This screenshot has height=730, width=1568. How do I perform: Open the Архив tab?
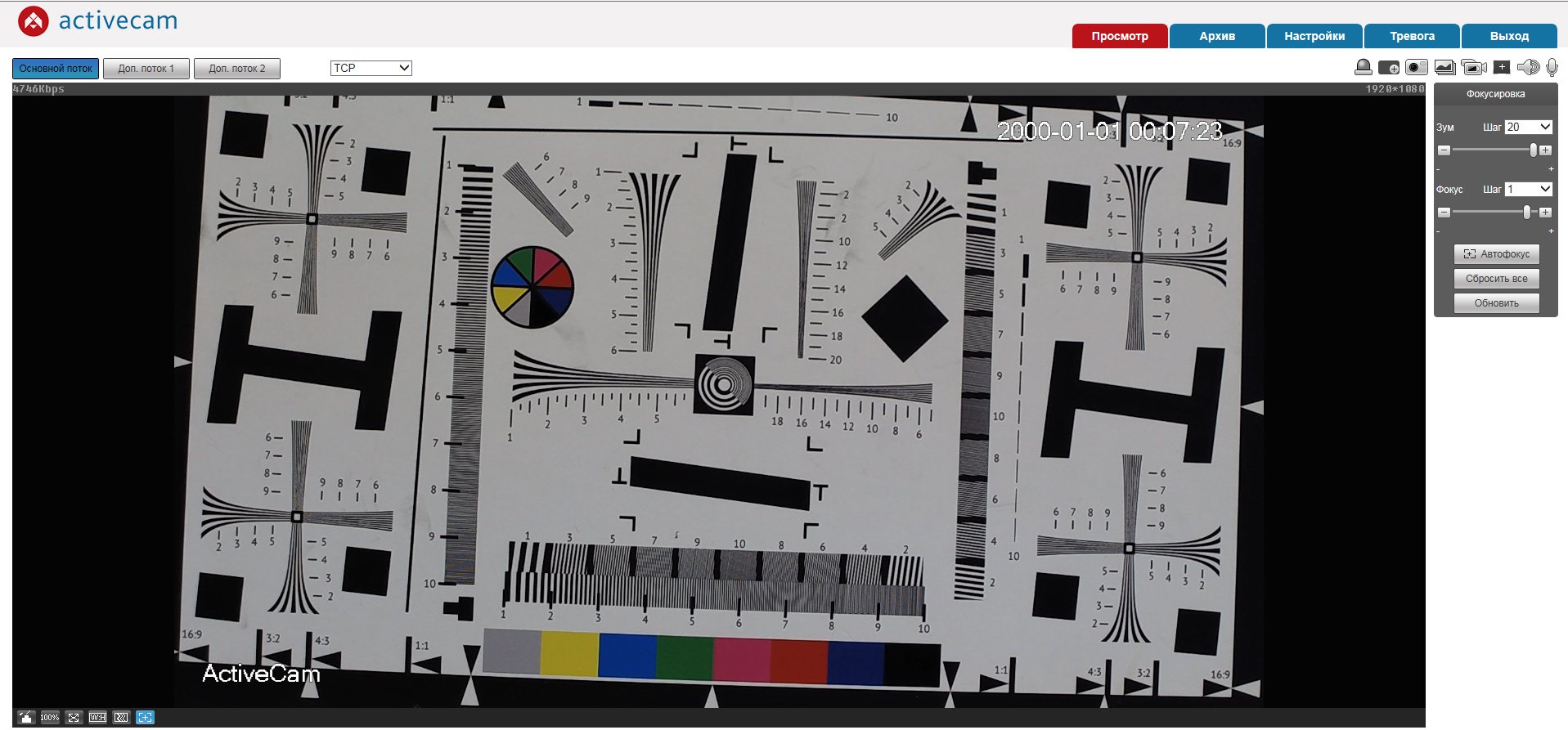1217,36
